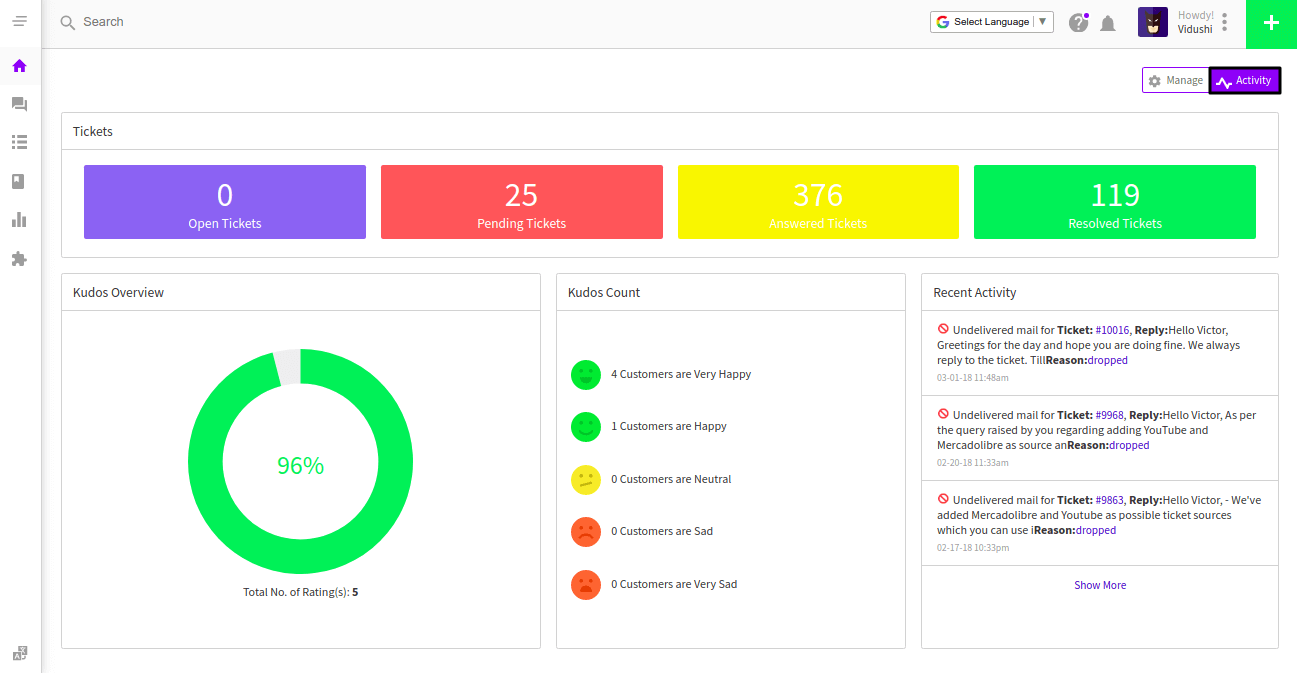Switch to the Activity view

click(1244, 80)
